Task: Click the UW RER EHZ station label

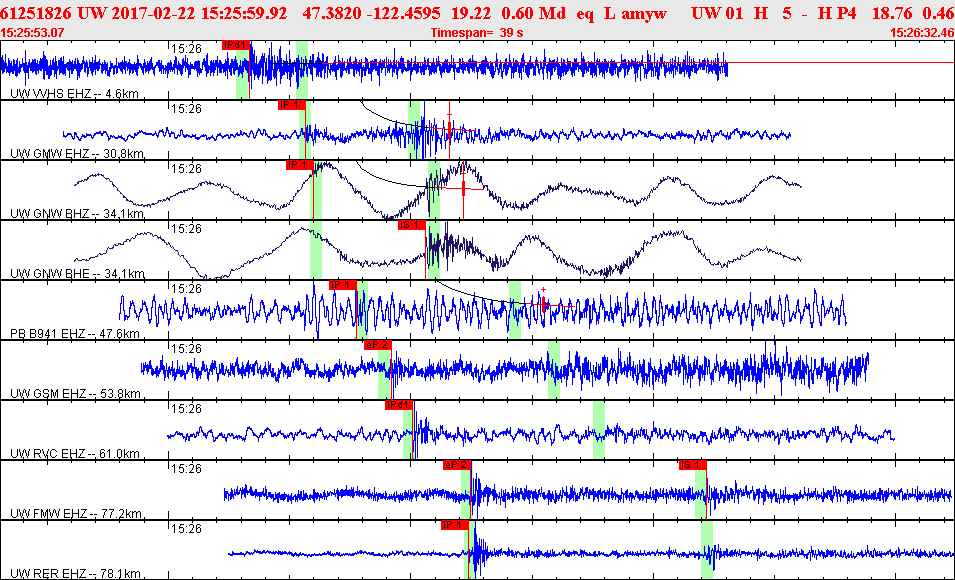Action: pos(75,574)
